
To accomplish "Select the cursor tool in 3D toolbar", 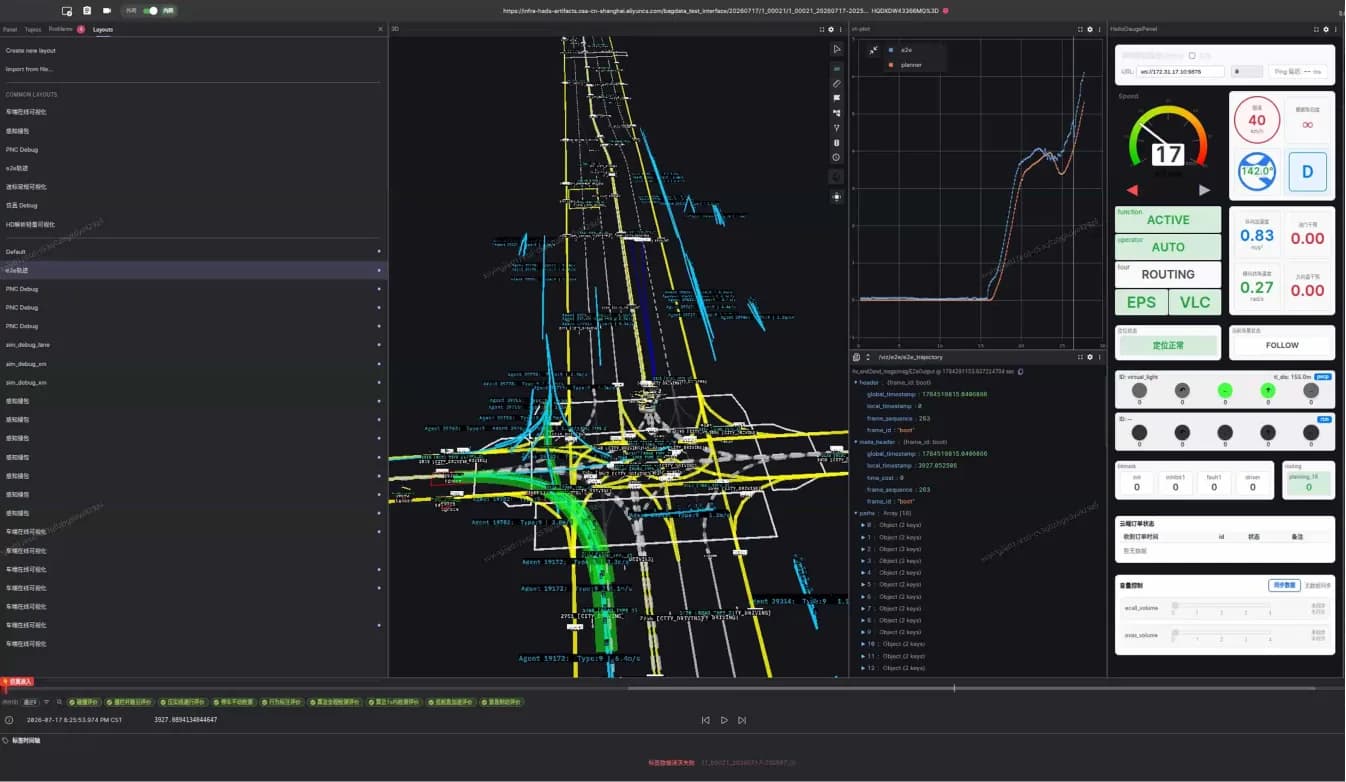I will point(837,49).
